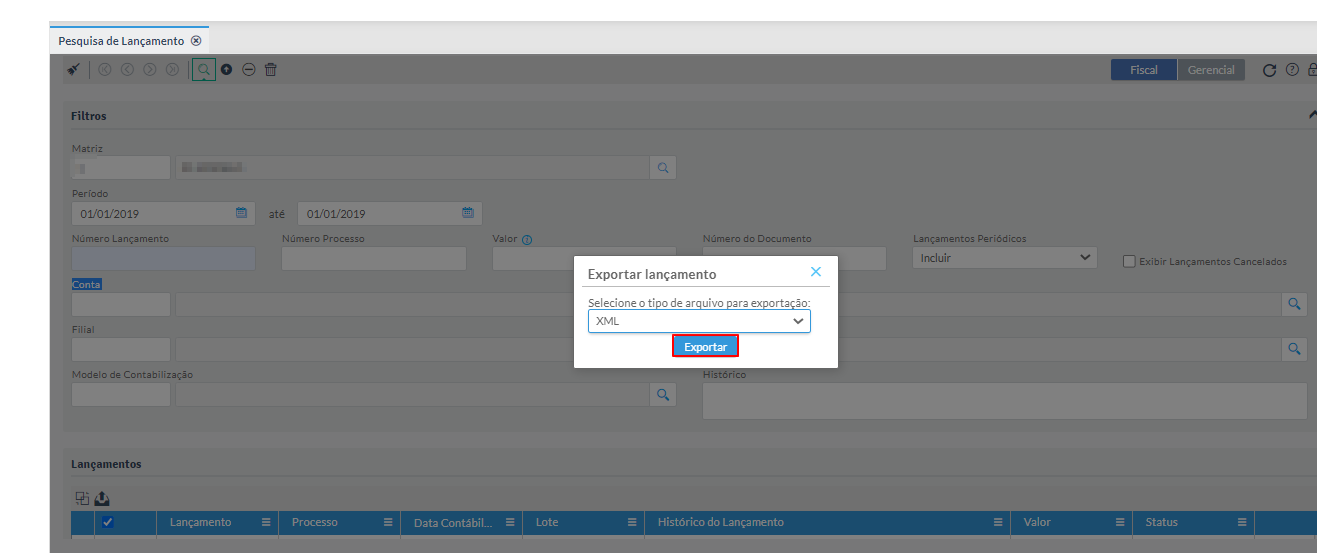Go to last record navigation arrow
1317x553 pixels.
point(172,70)
